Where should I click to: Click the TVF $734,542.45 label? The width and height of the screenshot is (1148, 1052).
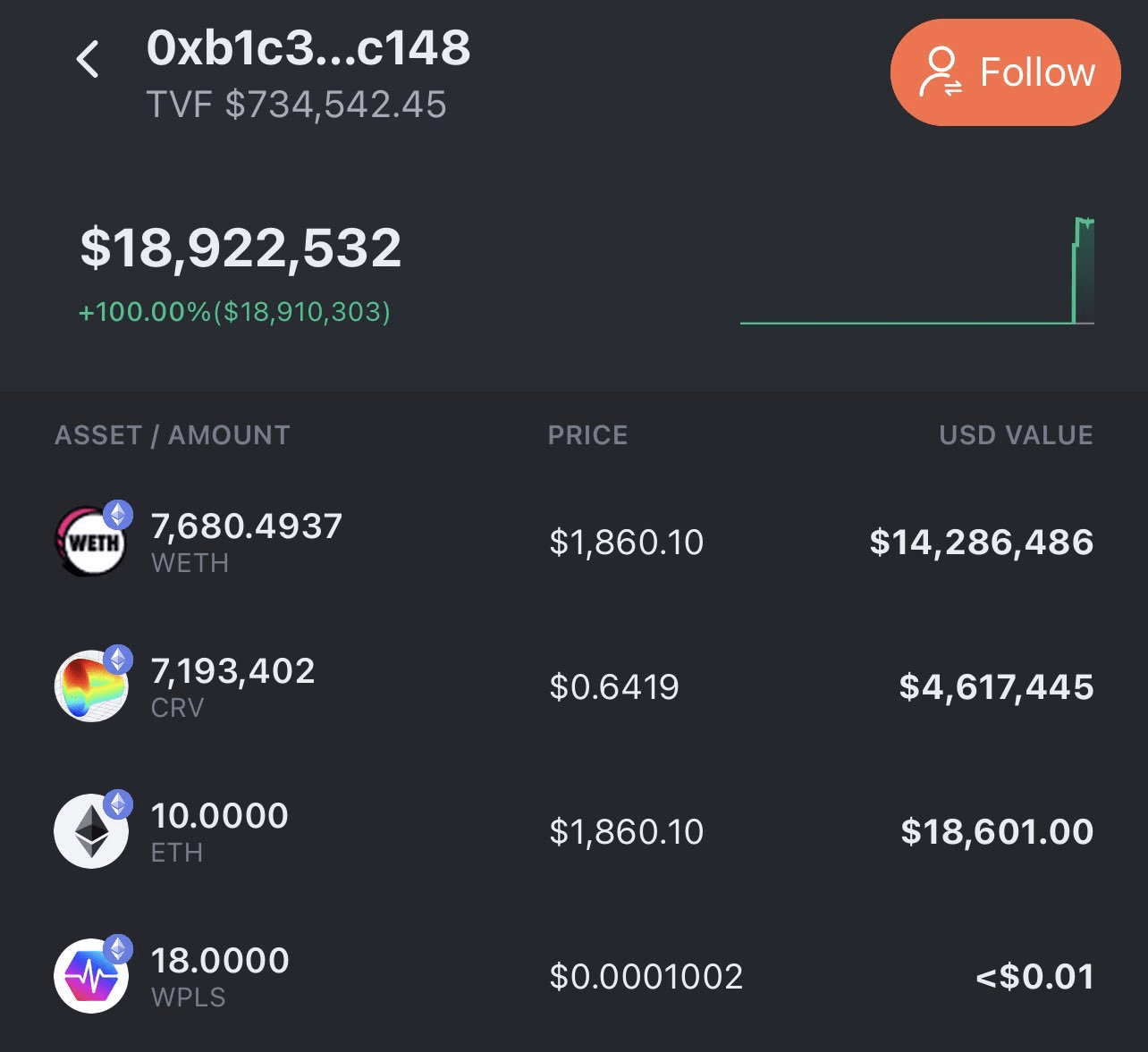coord(298,105)
